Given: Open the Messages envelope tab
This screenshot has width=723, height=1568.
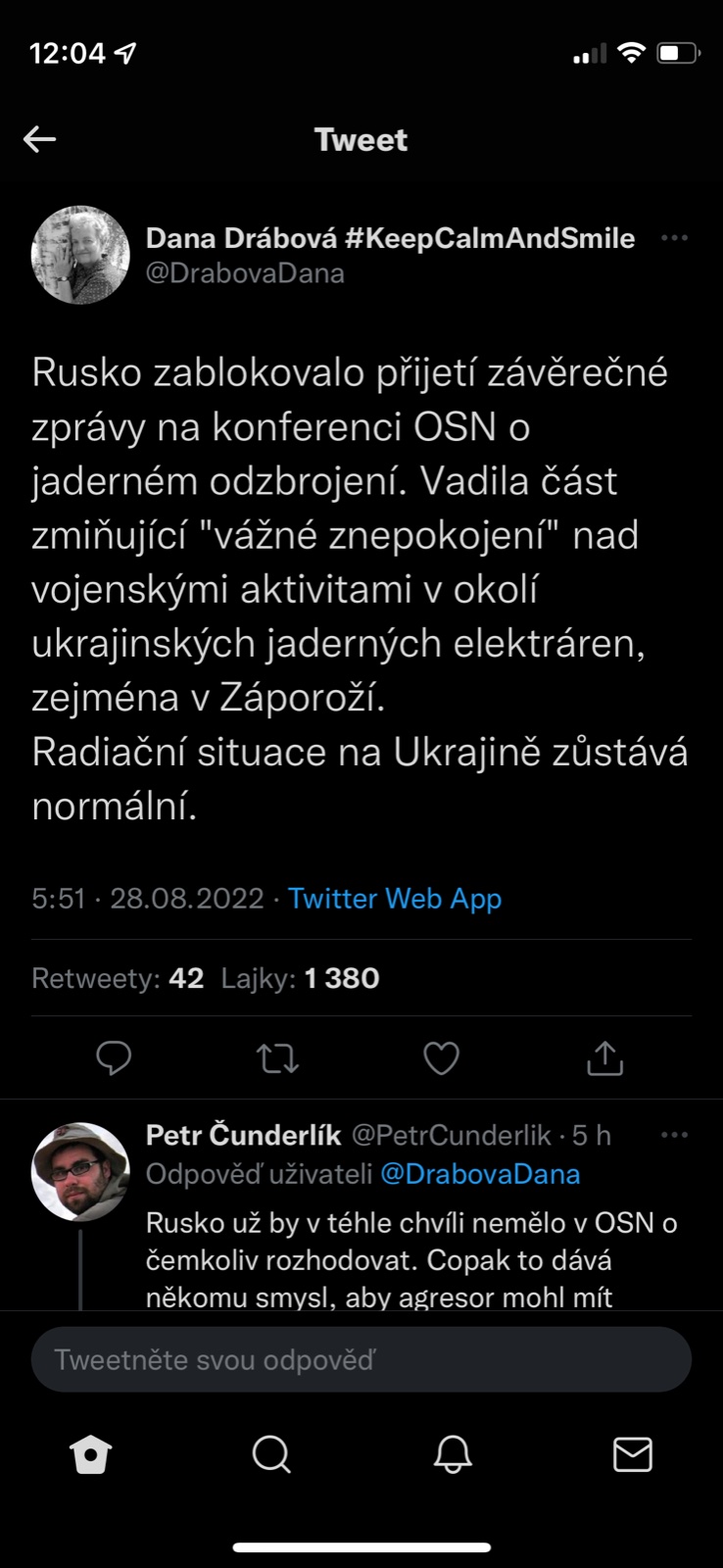Looking at the screenshot, I should [x=632, y=1455].
